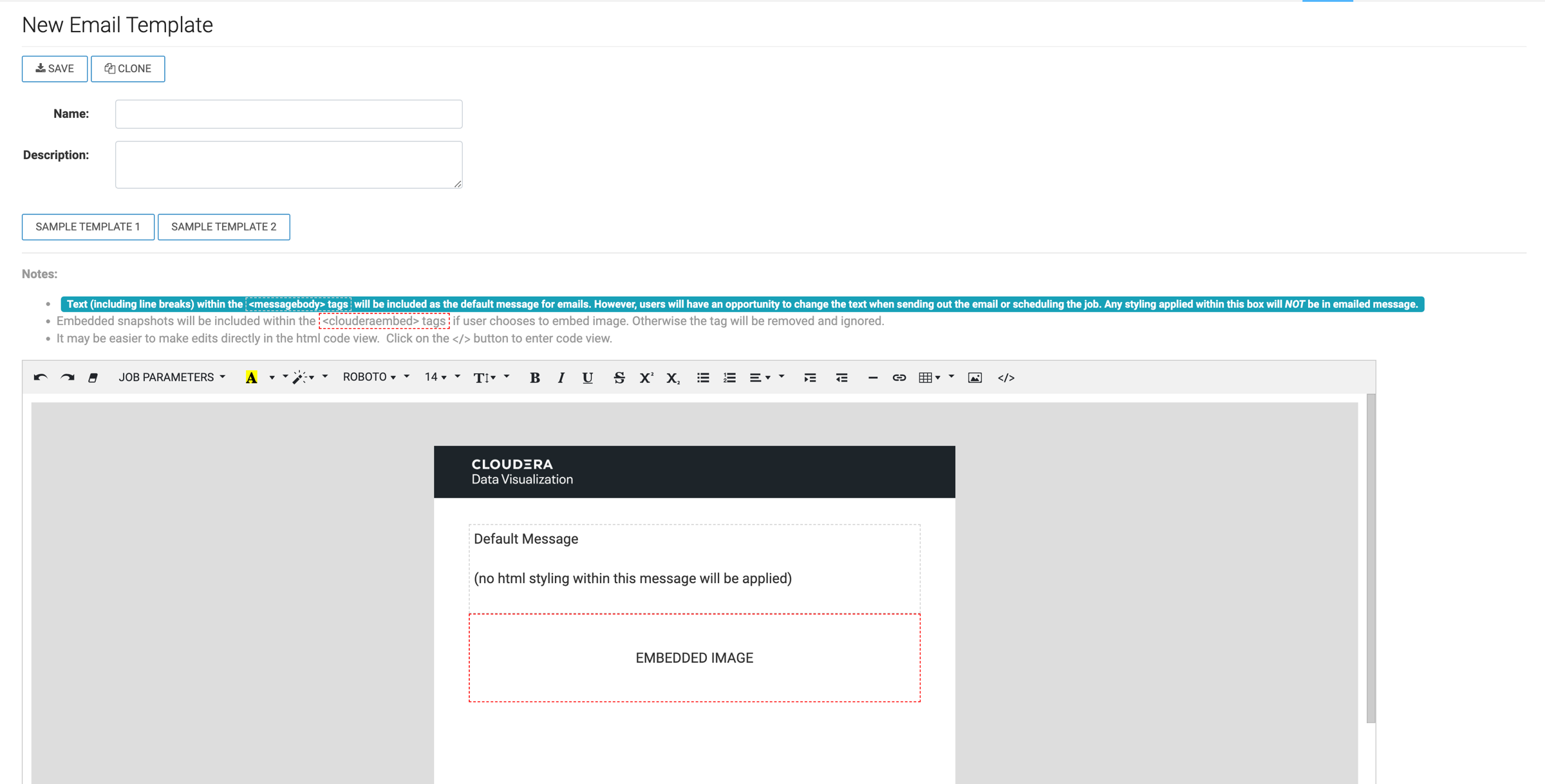Load Sample Template 1
This screenshot has height=784, width=1545.
coord(88,227)
